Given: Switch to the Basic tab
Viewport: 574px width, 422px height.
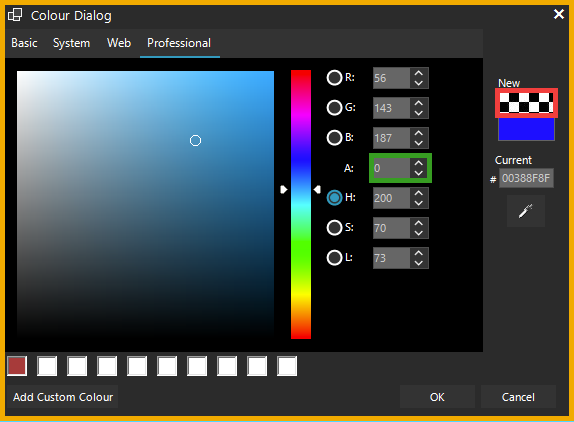Looking at the screenshot, I should click(24, 43).
